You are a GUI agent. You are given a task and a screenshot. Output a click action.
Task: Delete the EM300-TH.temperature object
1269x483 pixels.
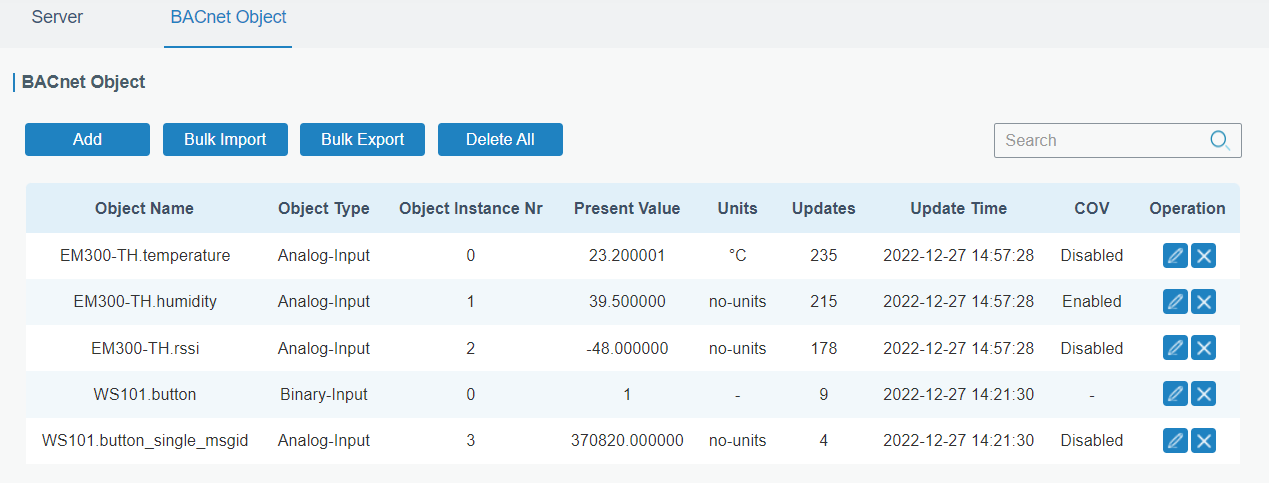click(x=1203, y=256)
